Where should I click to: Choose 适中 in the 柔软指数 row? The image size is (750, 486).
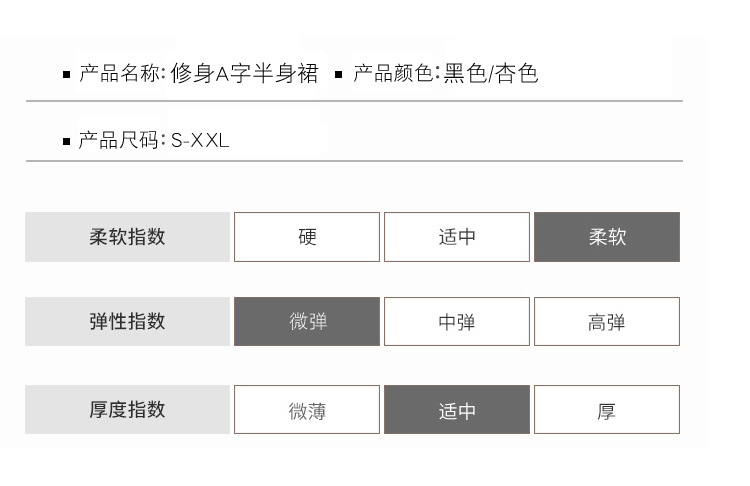[x=457, y=237]
